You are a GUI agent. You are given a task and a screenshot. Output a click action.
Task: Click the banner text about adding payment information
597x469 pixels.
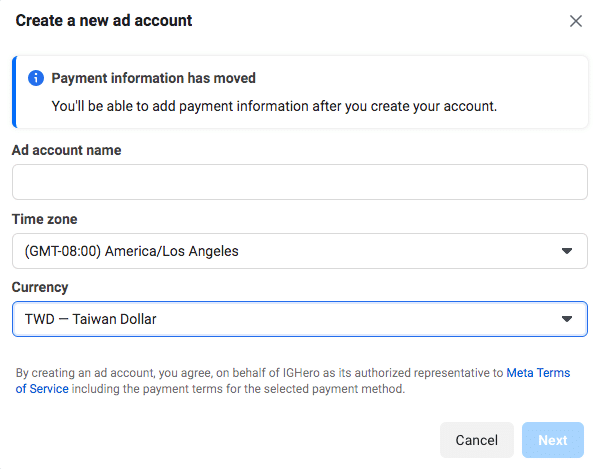(274, 106)
